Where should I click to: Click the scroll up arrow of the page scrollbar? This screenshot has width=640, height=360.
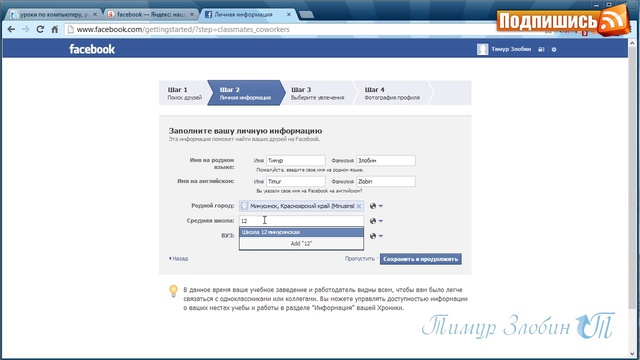[633, 43]
